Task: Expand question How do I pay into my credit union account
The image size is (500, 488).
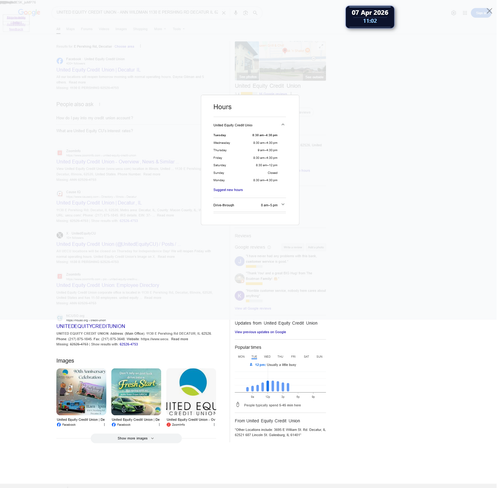Action: point(95,118)
